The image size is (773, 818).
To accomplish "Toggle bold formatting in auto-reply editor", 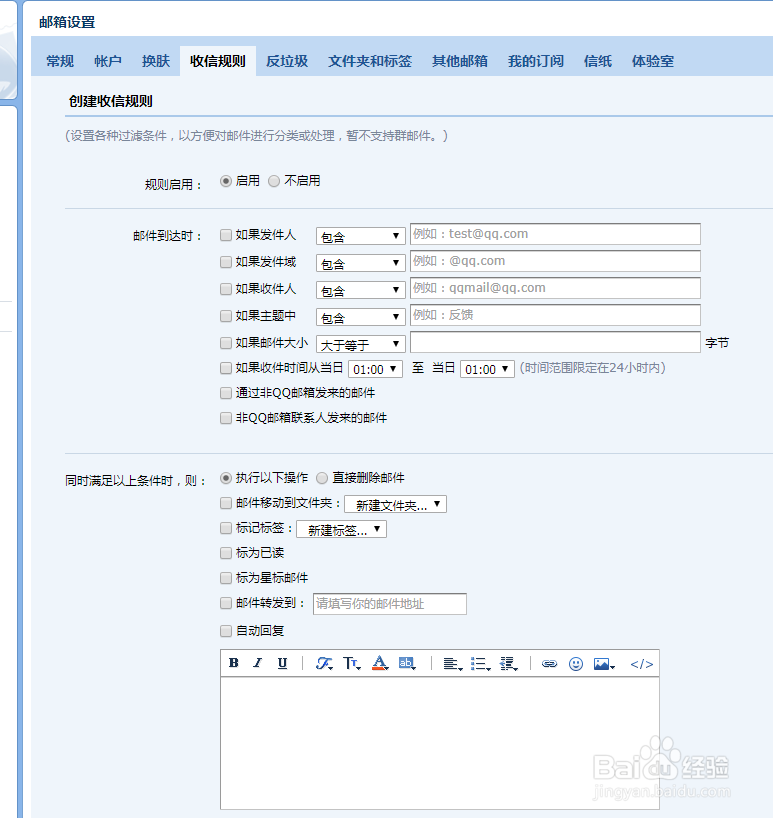I will click(234, 663).
